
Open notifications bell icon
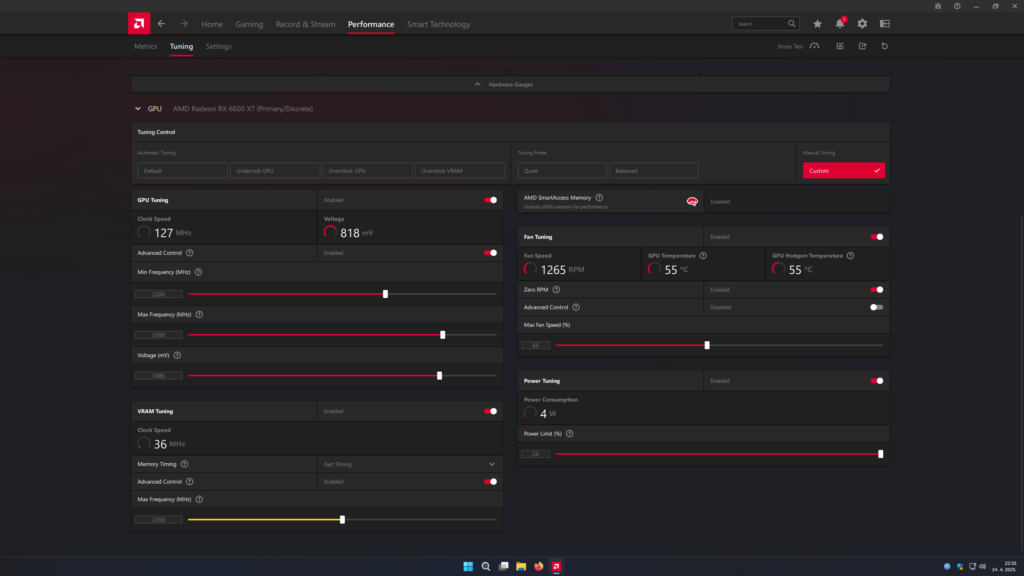click(x=840, y=24)
